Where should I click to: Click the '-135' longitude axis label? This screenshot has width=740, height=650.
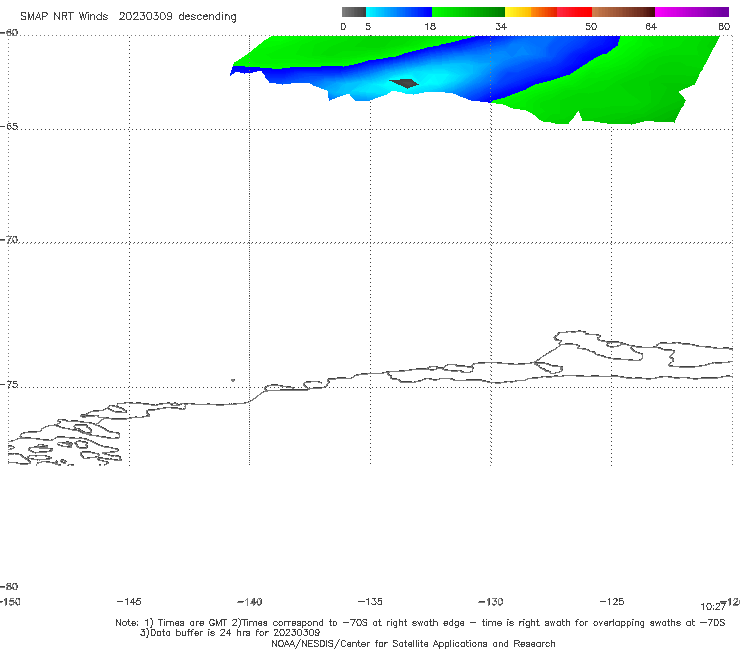pos(370,601)
